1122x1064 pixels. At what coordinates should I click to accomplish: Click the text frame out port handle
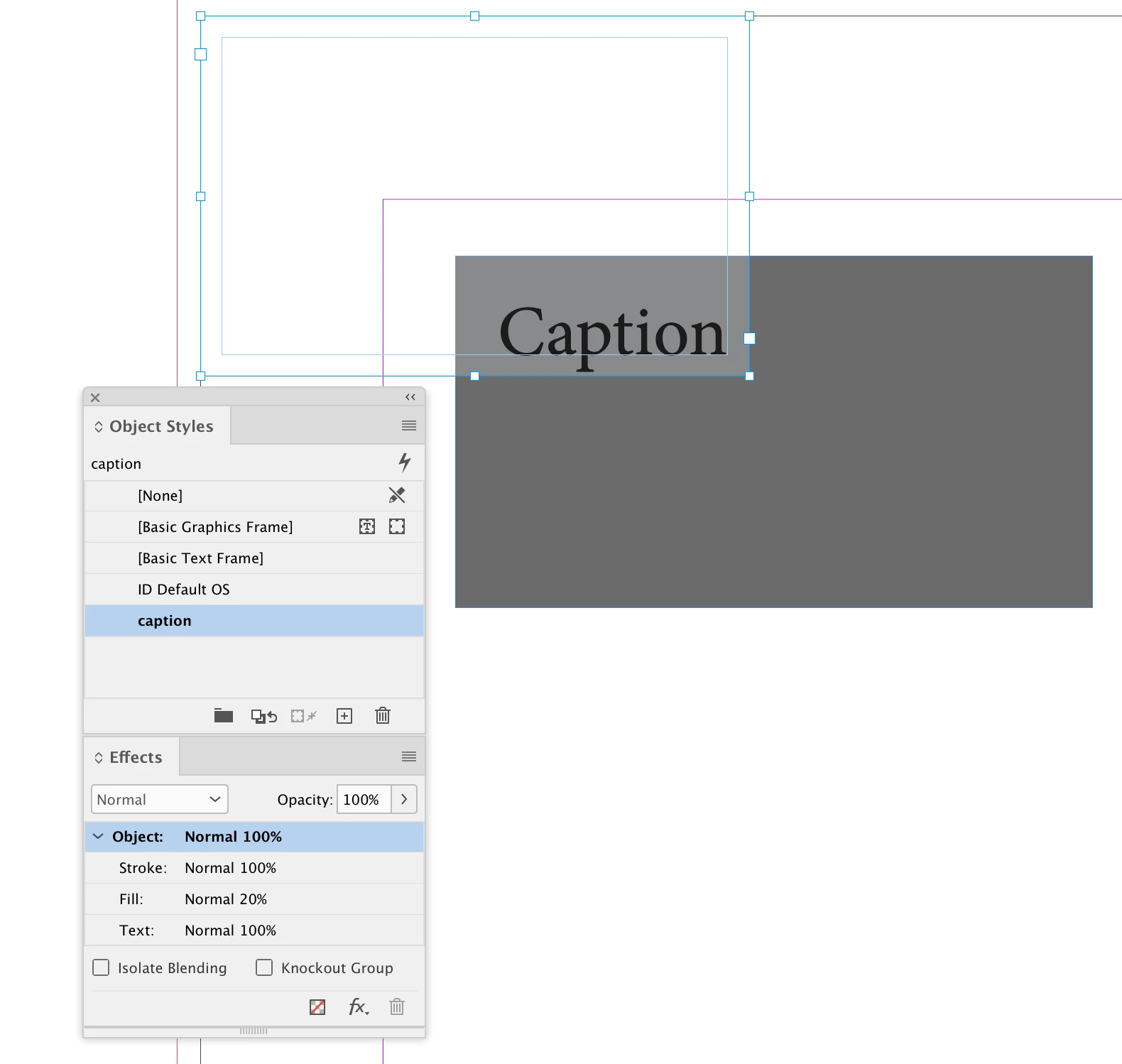click(x=749, y=339)
